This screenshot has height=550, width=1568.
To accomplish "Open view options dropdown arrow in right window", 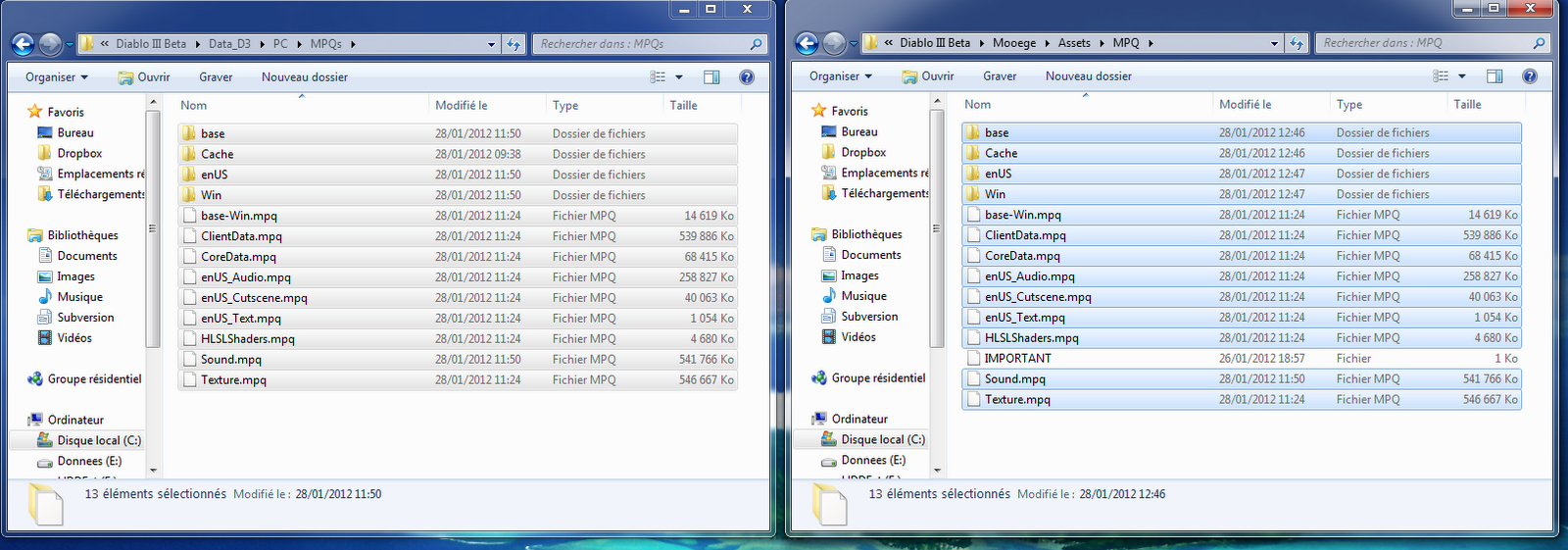I will tap(1461, 76).
